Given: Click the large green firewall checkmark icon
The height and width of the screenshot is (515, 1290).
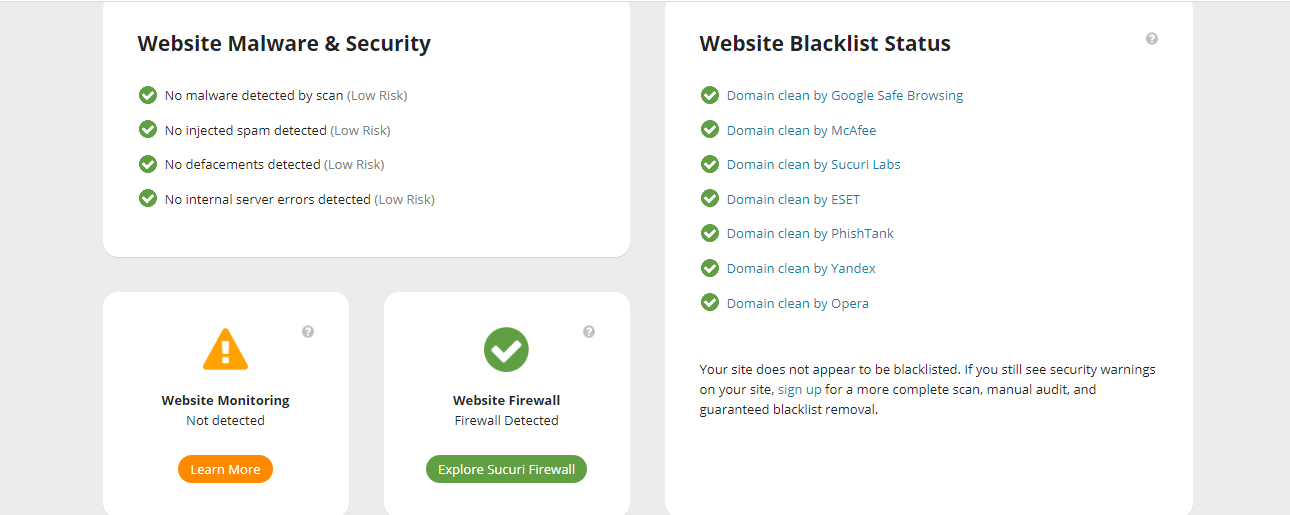Looking at the screenshot, I should click(x=506, y=350).
